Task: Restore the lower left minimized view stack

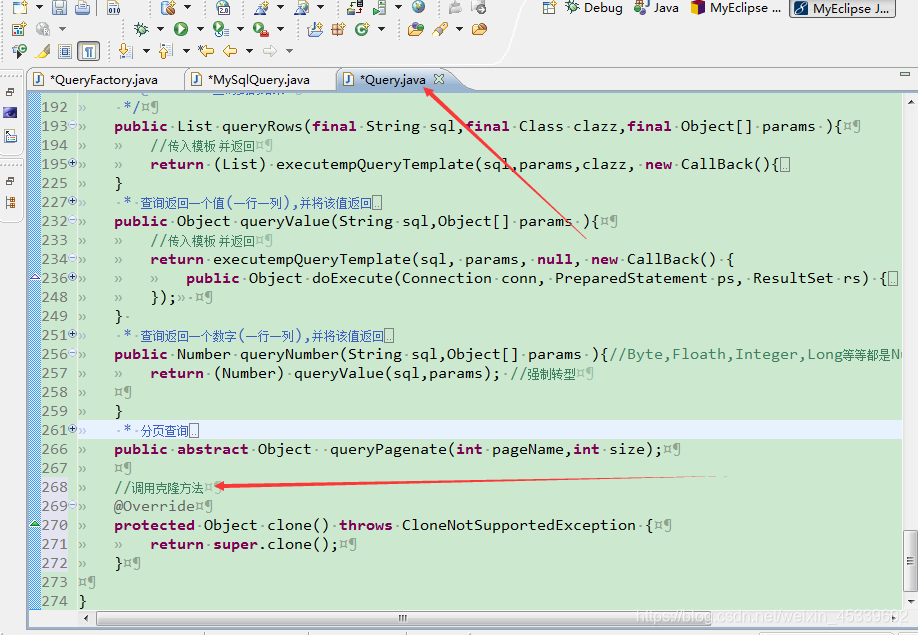Action: point(10,181)
